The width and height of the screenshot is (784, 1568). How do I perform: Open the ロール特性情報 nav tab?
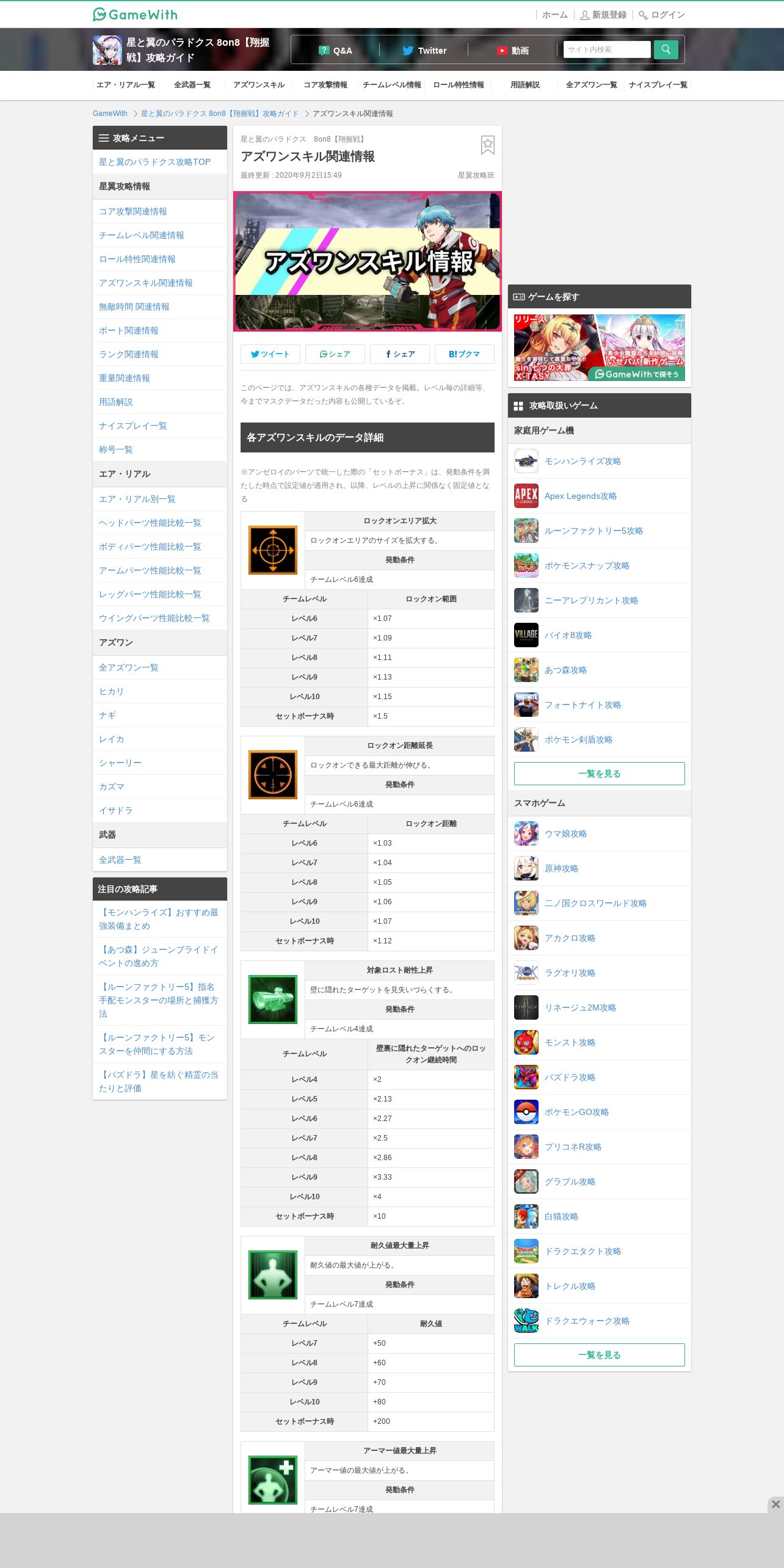459,85
